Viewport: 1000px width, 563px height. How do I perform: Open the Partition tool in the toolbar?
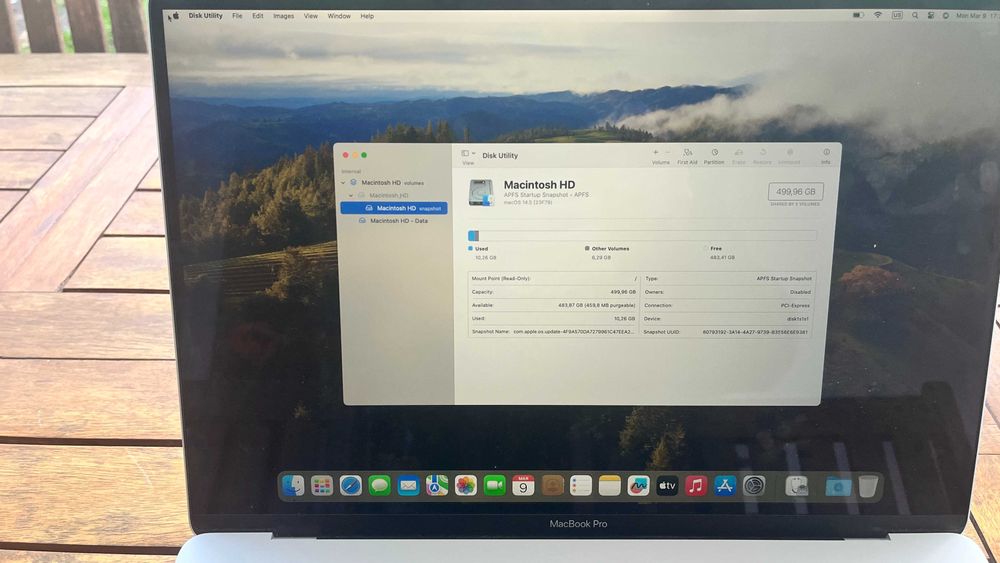tap(714, 153)
